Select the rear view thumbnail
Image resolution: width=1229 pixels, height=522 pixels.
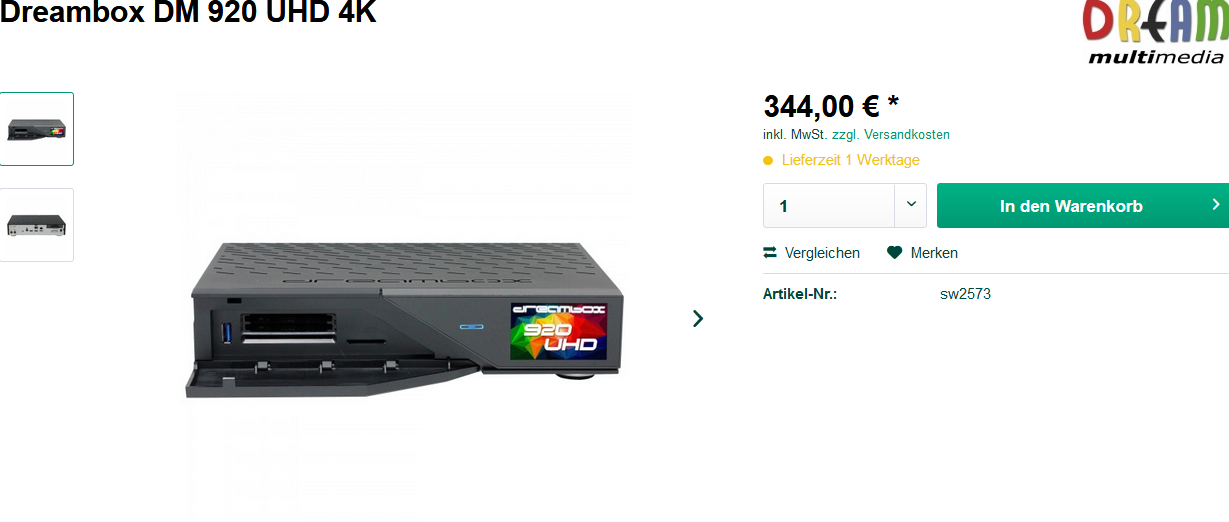[36, 225]
